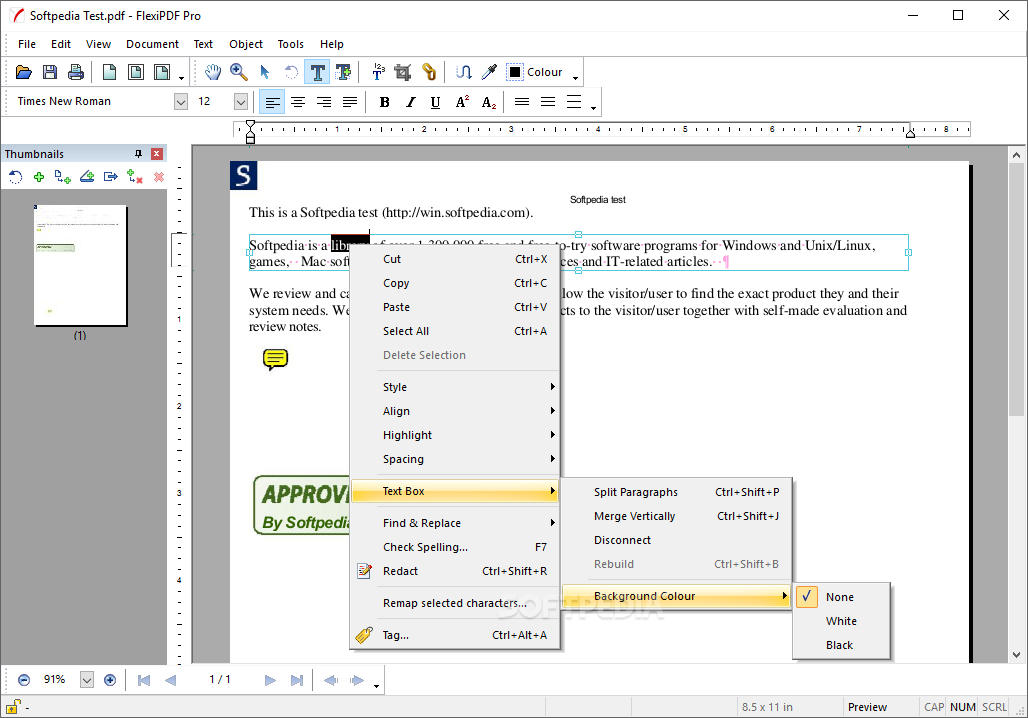The height and width of the screenshot is (718, 1028).
Task: Open the zoom level dropdown
Action: (87, 680)
